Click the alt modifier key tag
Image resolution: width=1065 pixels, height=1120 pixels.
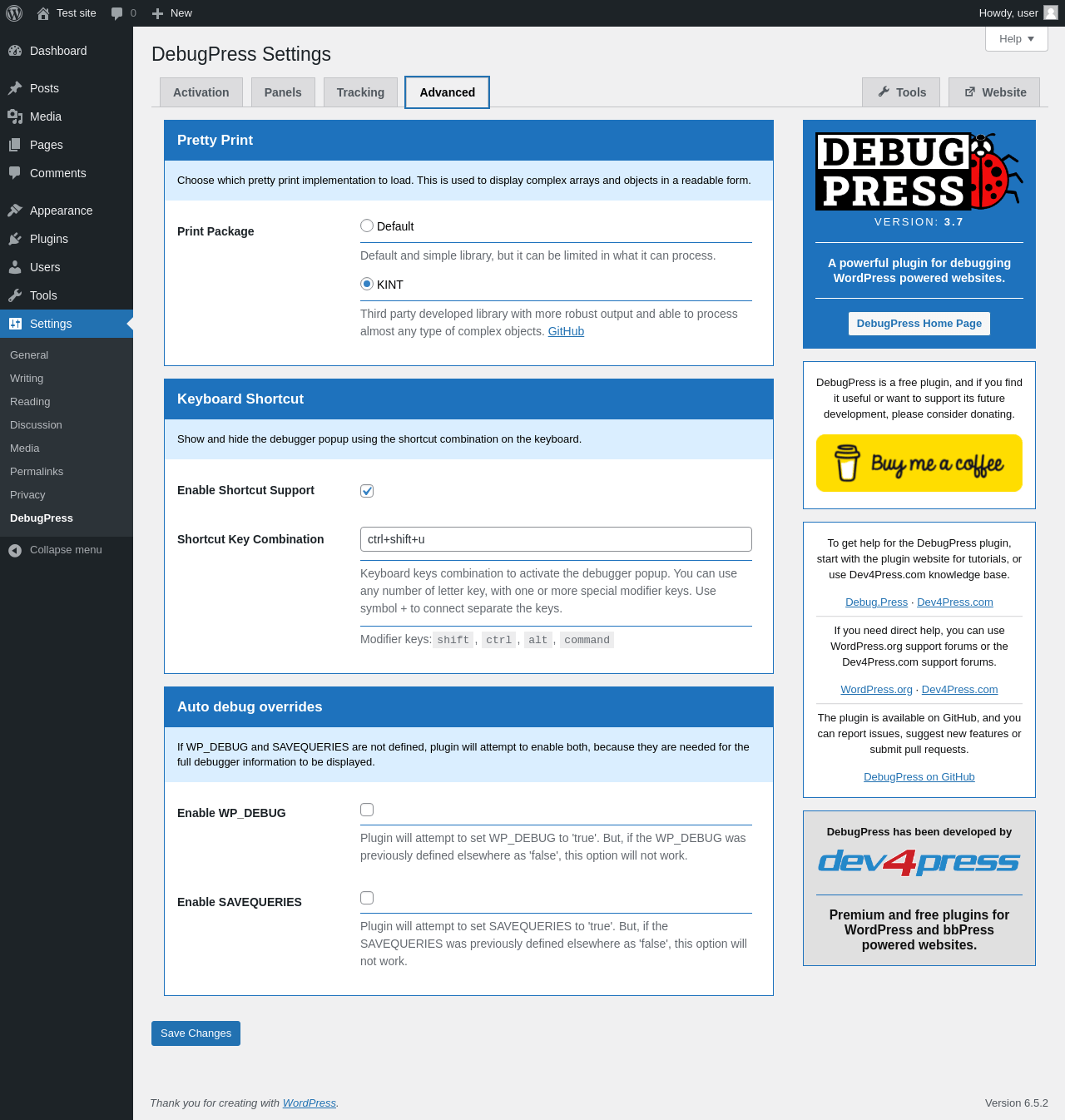pyautogui.click(x=538, y=640)
